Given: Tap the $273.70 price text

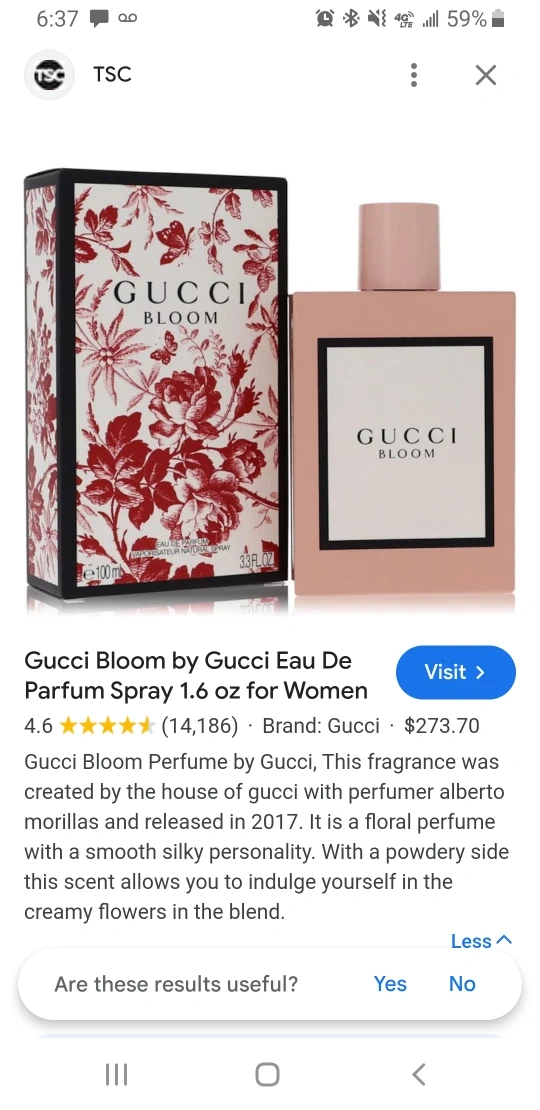Looking at the screenshot, I should pos(442,726).
